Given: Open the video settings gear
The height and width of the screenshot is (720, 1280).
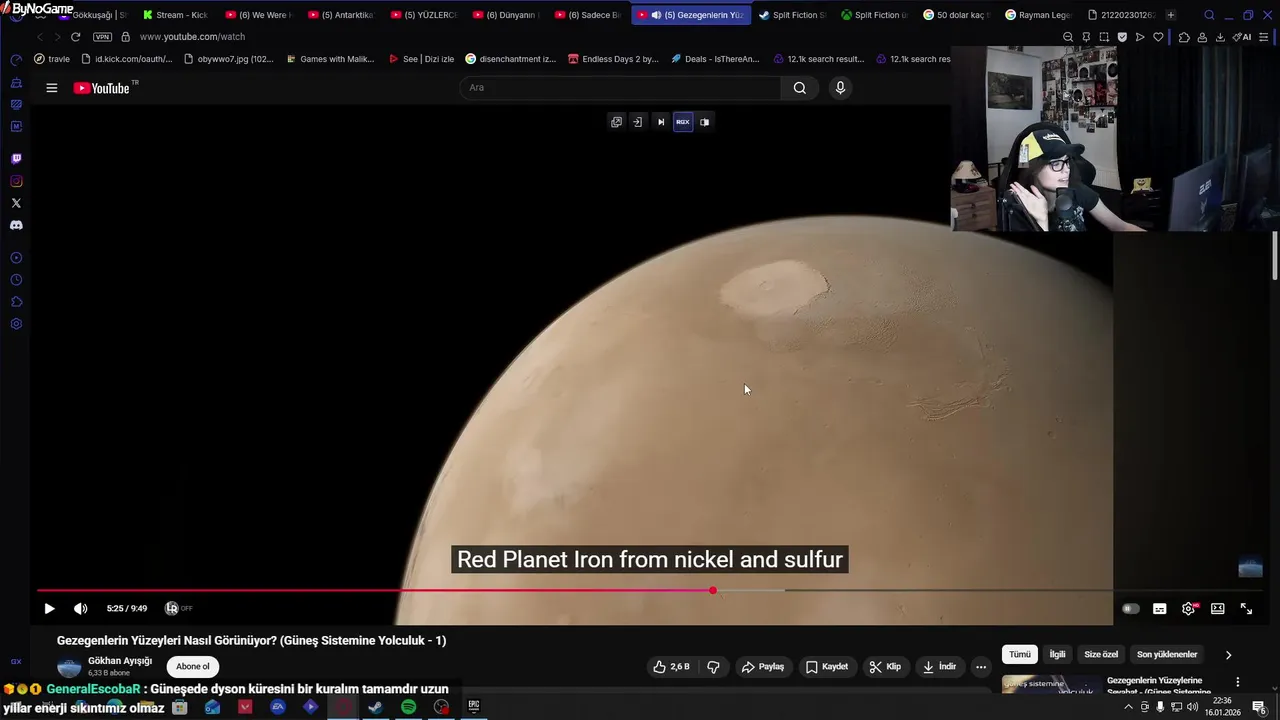Looking at the screenshot, I should (1188, 608).
